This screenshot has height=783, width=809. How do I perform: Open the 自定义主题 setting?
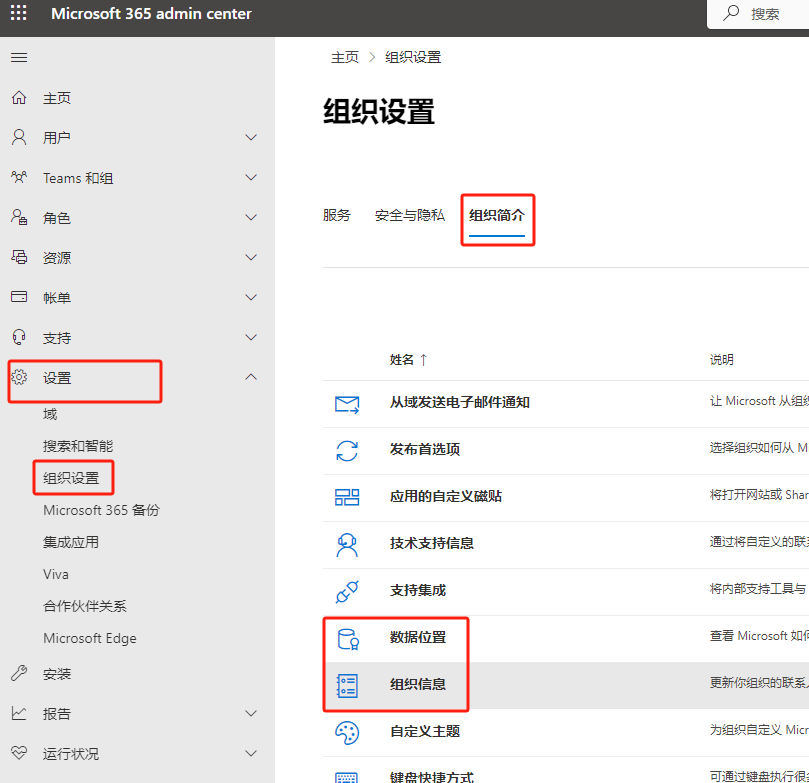pyautogui.click(x=425, y=731)
